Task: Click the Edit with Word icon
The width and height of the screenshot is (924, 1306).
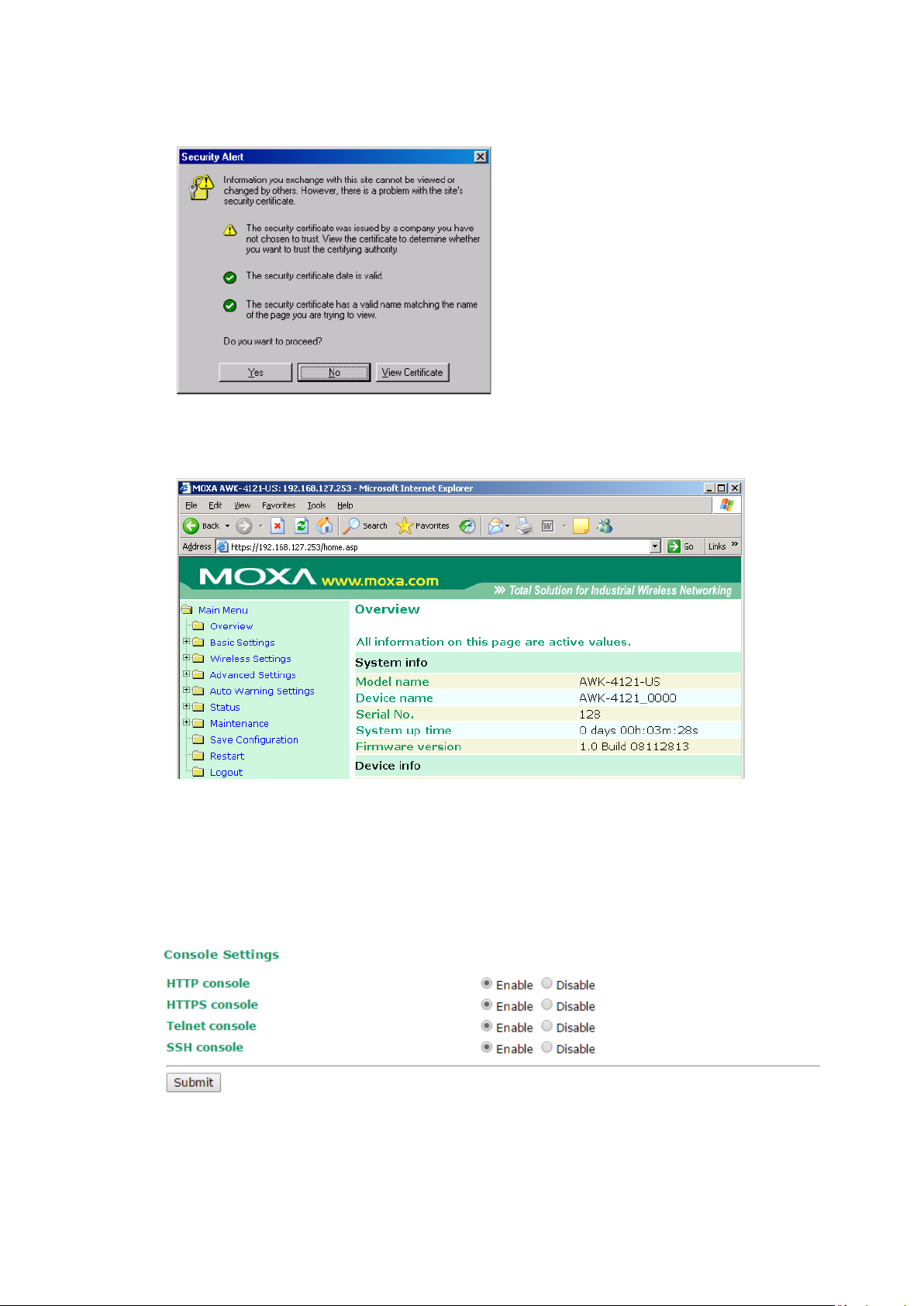Action: [548, 526]
